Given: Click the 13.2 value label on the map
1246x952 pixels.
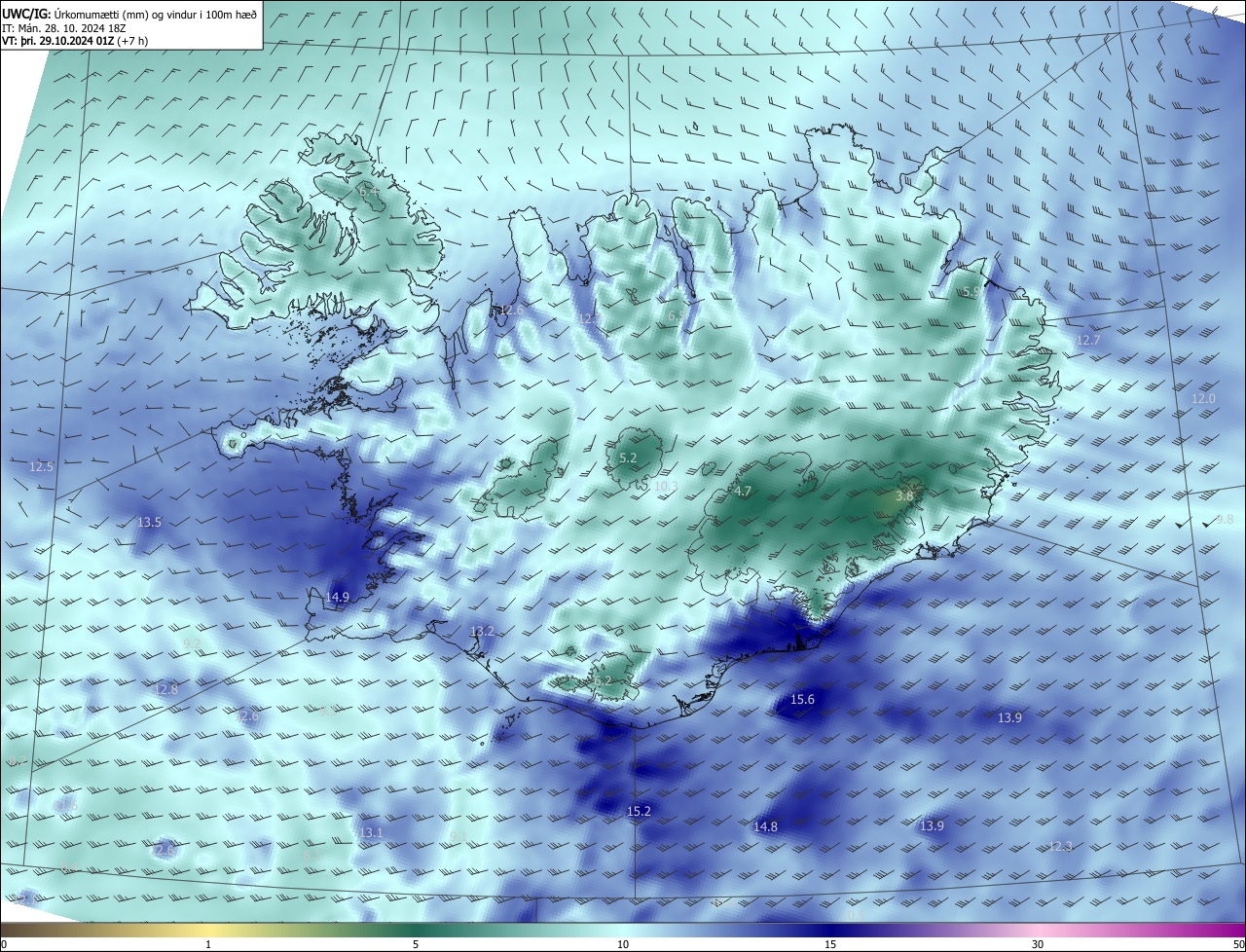Looking at the screenshot, I should pos(483,632).
